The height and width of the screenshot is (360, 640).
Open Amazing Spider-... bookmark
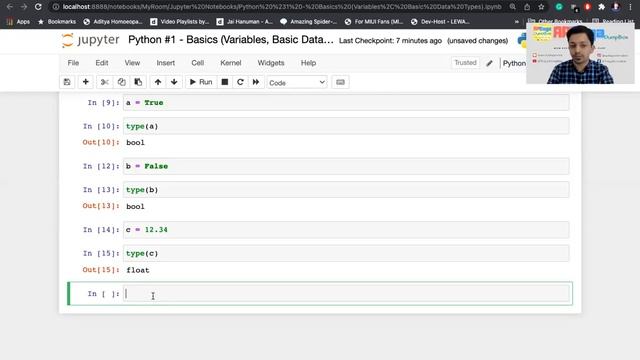click(308, 22)
